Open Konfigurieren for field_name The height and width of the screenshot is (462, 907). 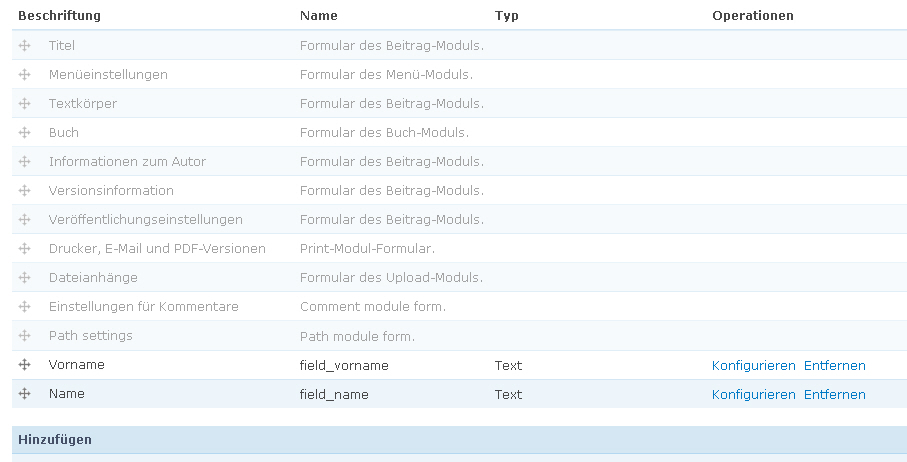pos(753,395)
